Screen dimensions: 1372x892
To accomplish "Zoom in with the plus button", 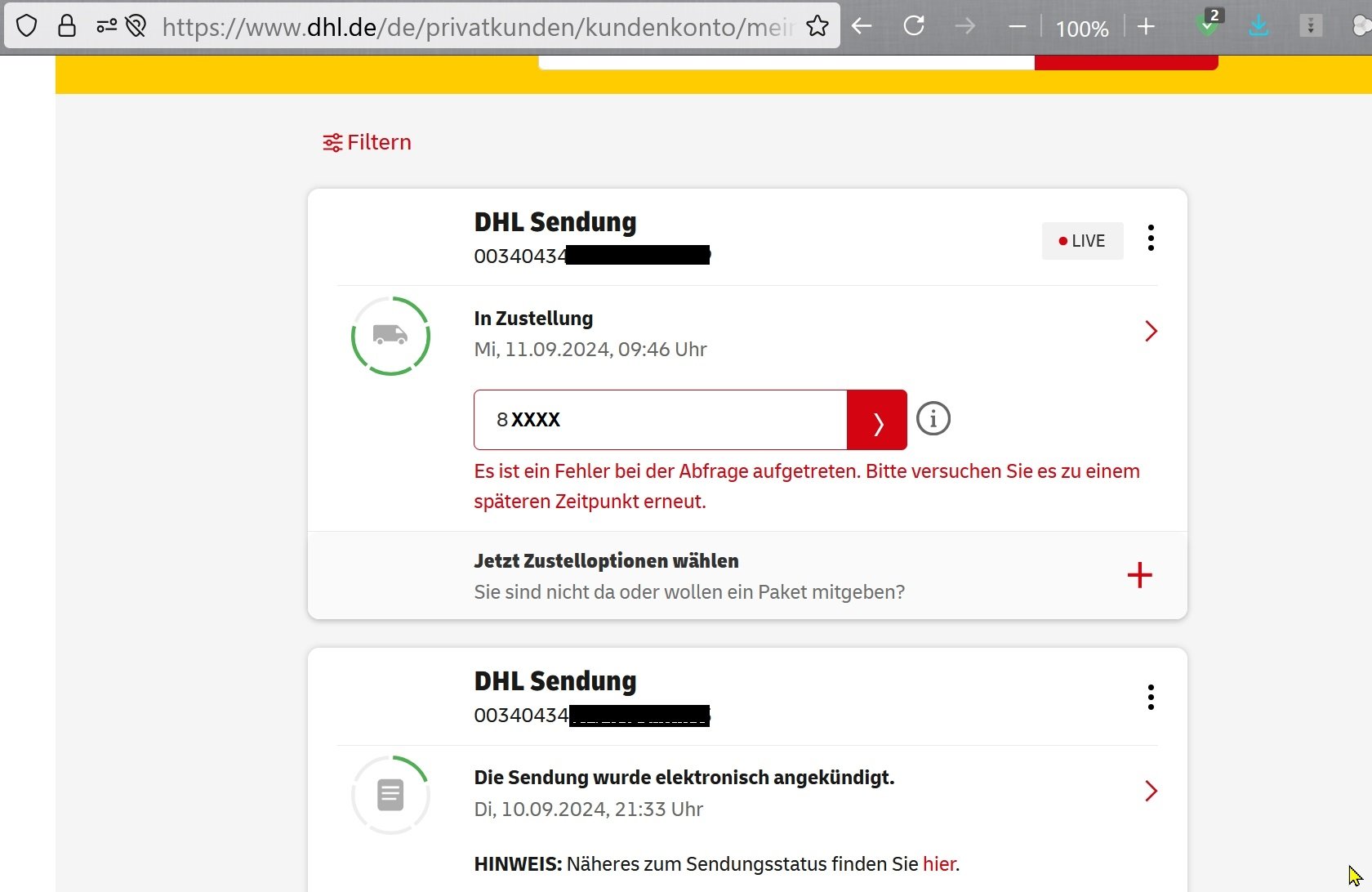I will pos(1146,27).
